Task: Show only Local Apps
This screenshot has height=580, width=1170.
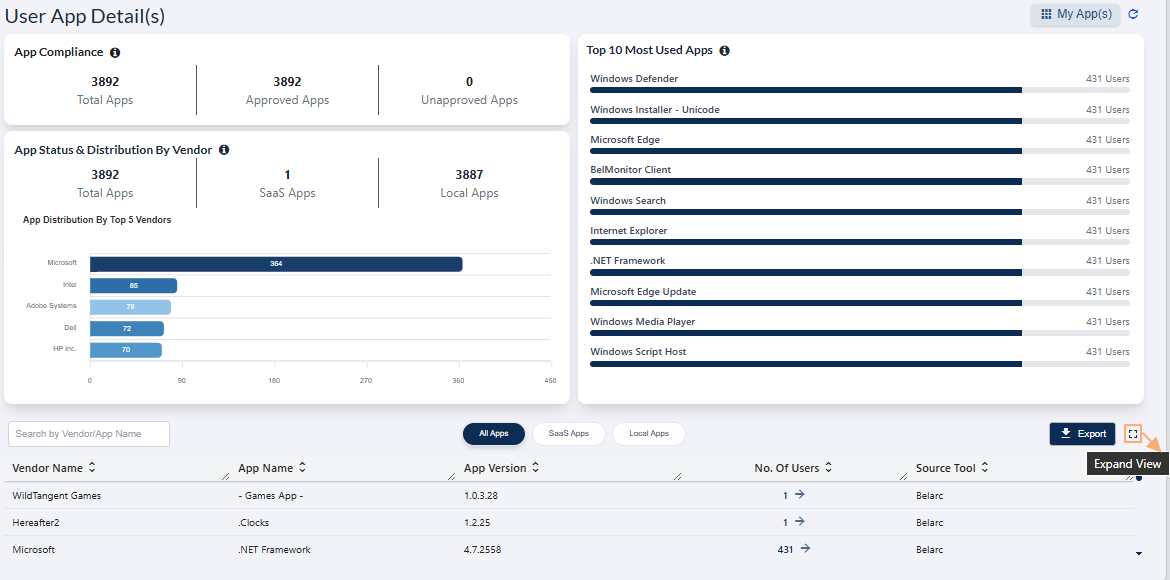Action: click(x=648, y=434)
